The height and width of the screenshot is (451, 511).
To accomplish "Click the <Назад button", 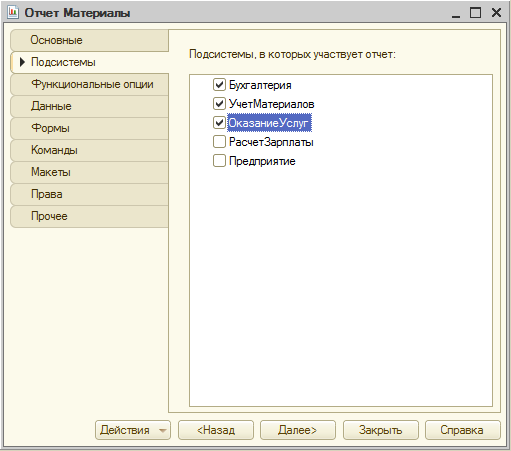I will (x=216, y=430).
